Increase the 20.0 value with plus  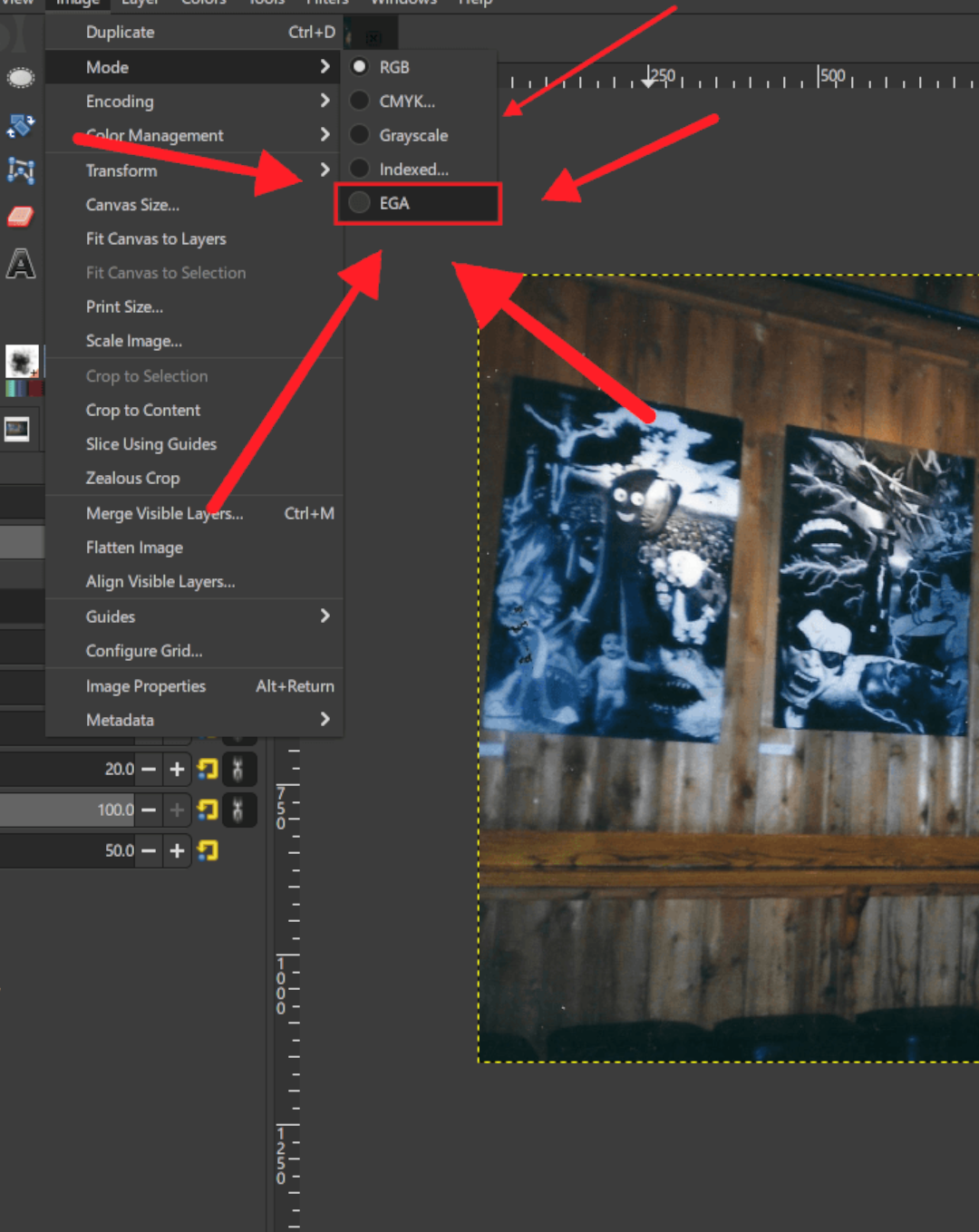pyautogui.click(x=177, y=770)
